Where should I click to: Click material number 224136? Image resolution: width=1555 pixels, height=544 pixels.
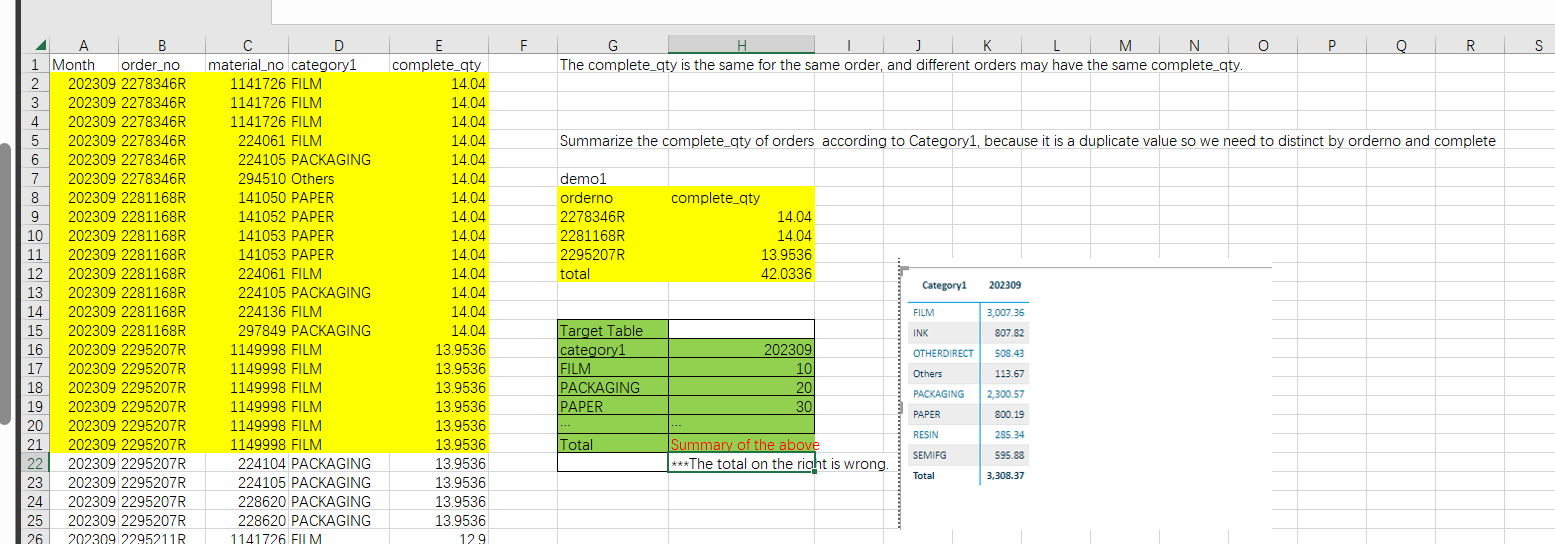[x=246, y=312]
